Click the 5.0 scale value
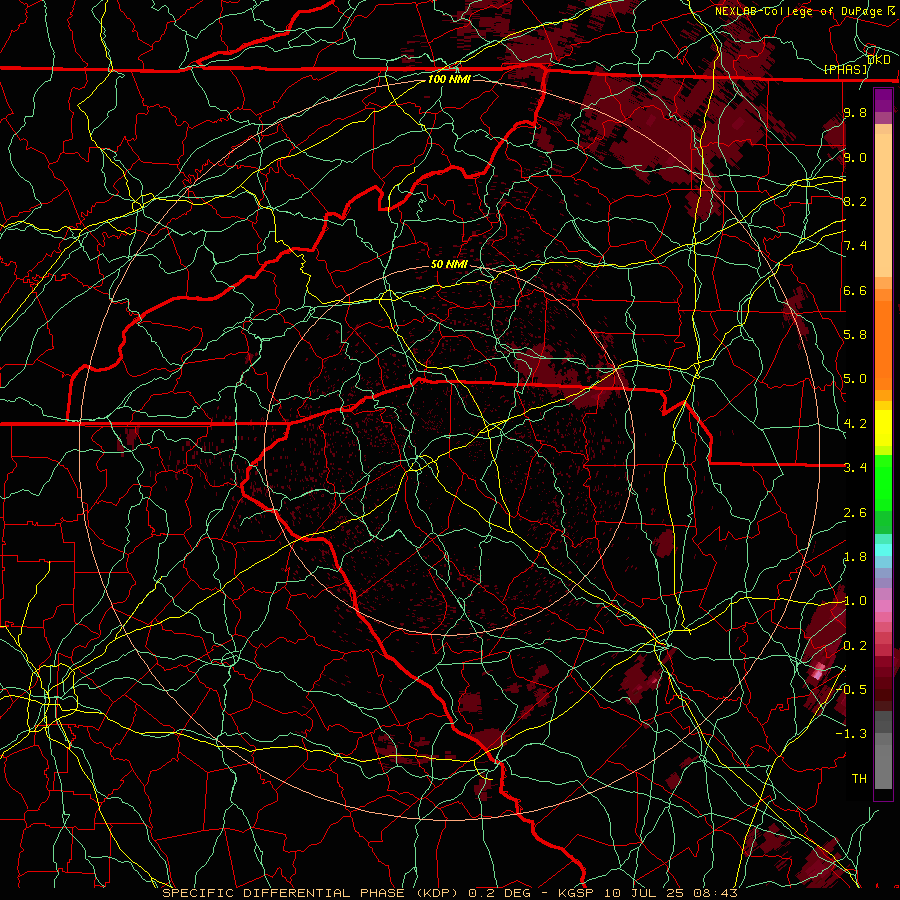 (x=855, y=379)
